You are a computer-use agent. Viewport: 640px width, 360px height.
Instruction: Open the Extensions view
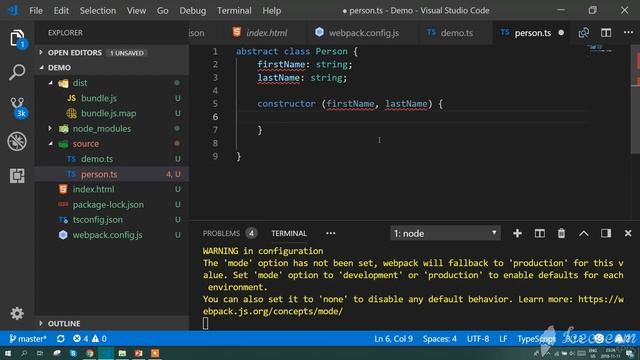click(17, 176)
